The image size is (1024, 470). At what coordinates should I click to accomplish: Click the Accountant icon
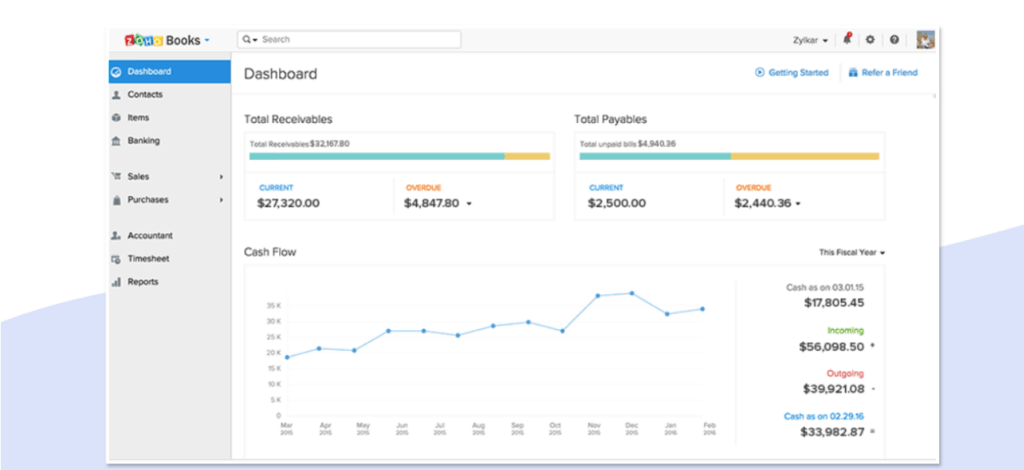tap(116, 236)
